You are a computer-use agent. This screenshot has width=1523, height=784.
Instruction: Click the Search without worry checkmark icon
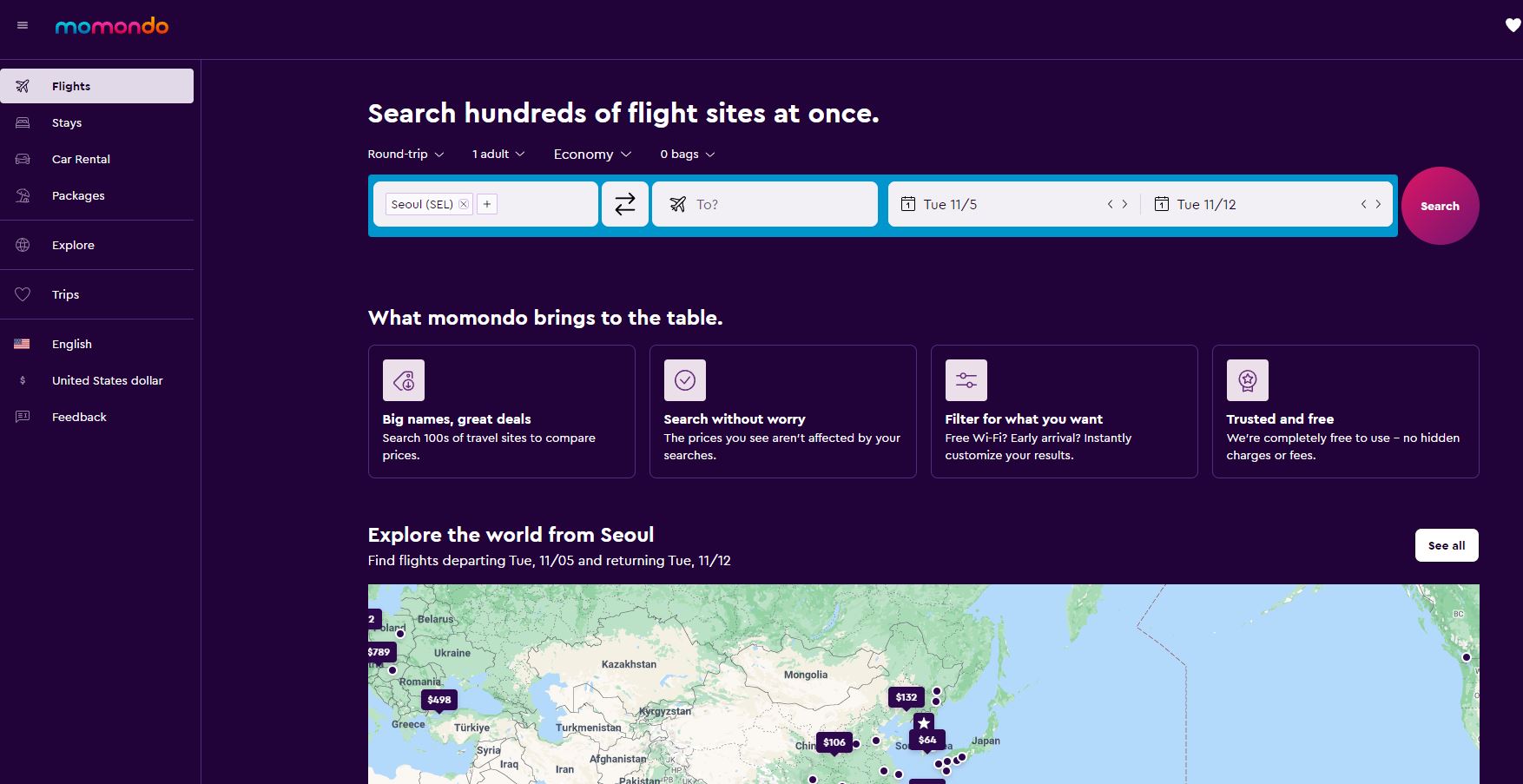[x=685, y=380]
